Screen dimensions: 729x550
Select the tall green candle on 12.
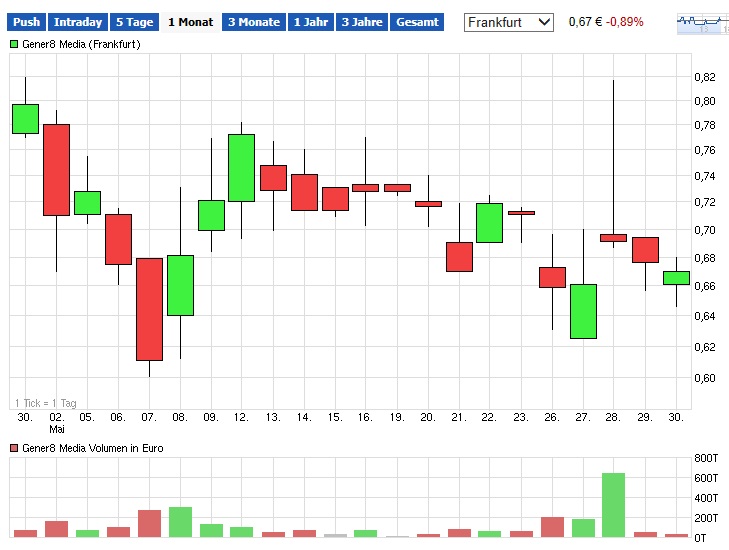[241, 168]
